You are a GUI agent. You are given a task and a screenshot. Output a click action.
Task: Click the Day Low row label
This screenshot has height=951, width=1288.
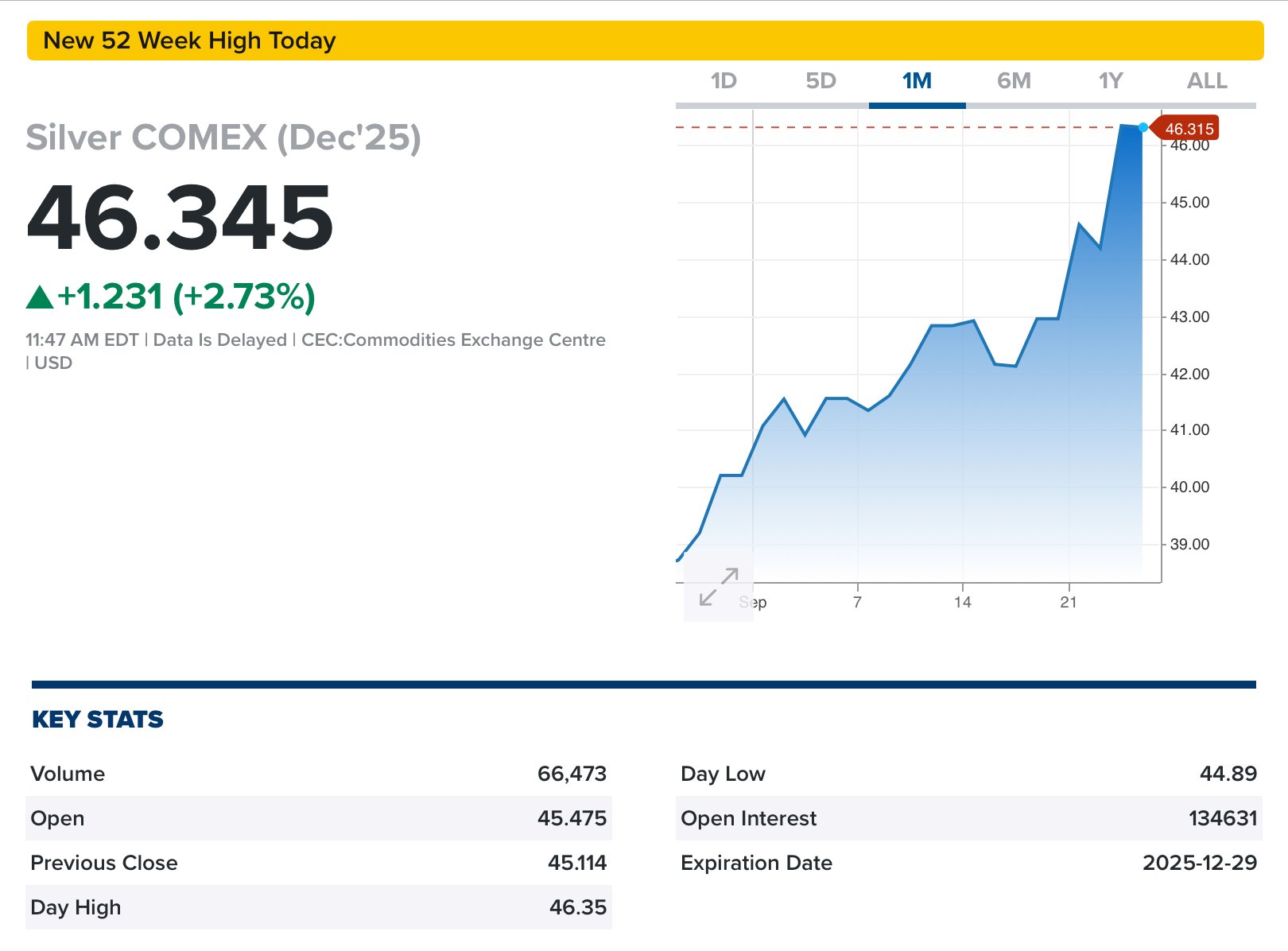coord(723,774)
